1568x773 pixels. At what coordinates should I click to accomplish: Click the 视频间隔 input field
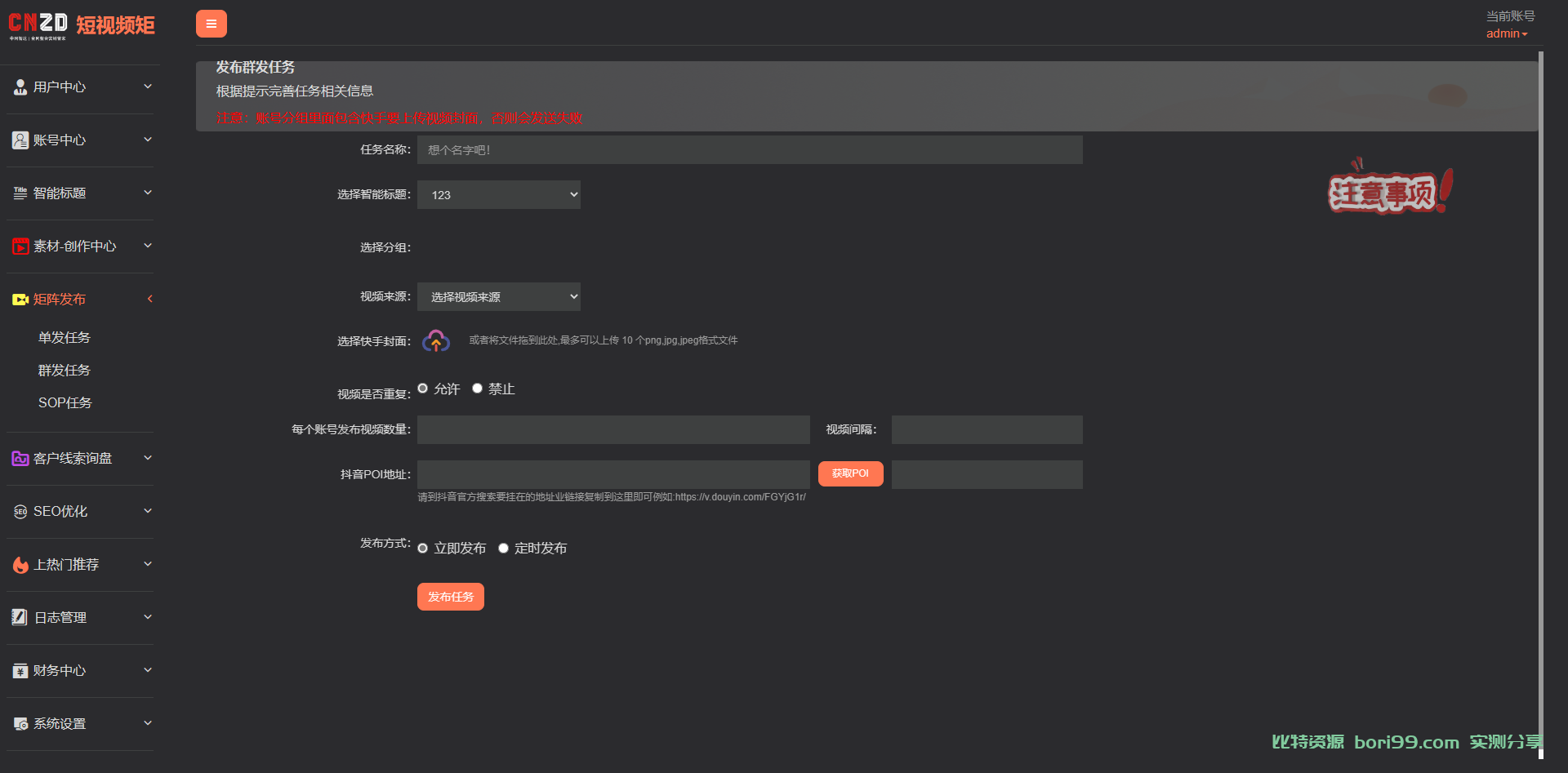click(x=987, y=430)
